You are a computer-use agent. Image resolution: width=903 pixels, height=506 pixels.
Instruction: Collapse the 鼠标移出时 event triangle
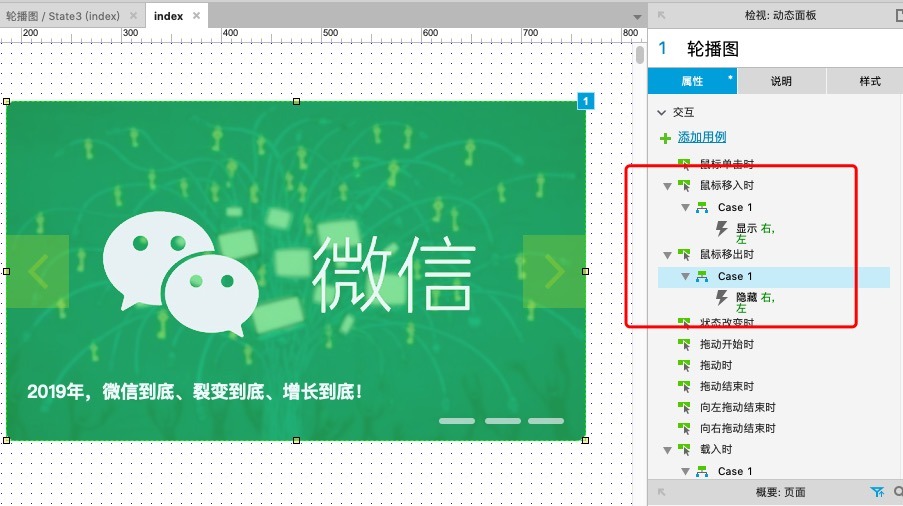(x=667, y=255)
